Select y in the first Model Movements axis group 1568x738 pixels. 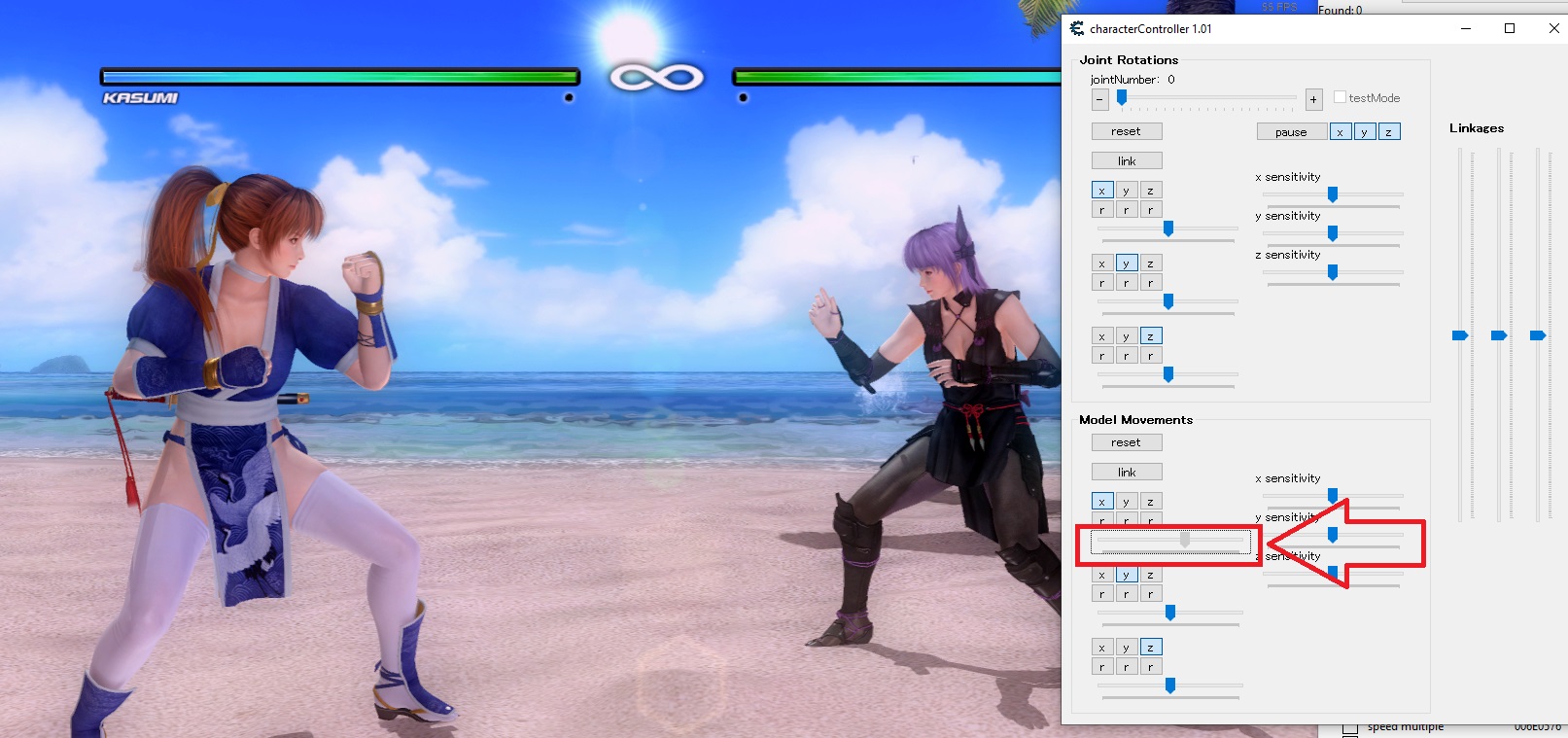click(x=1127, y=502)
